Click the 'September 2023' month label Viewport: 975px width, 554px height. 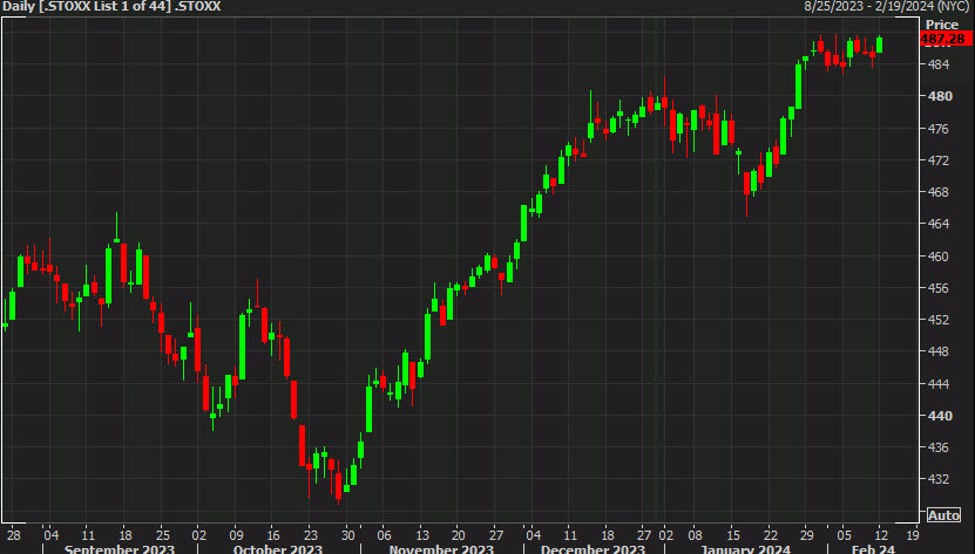click(x=119, y=549)
